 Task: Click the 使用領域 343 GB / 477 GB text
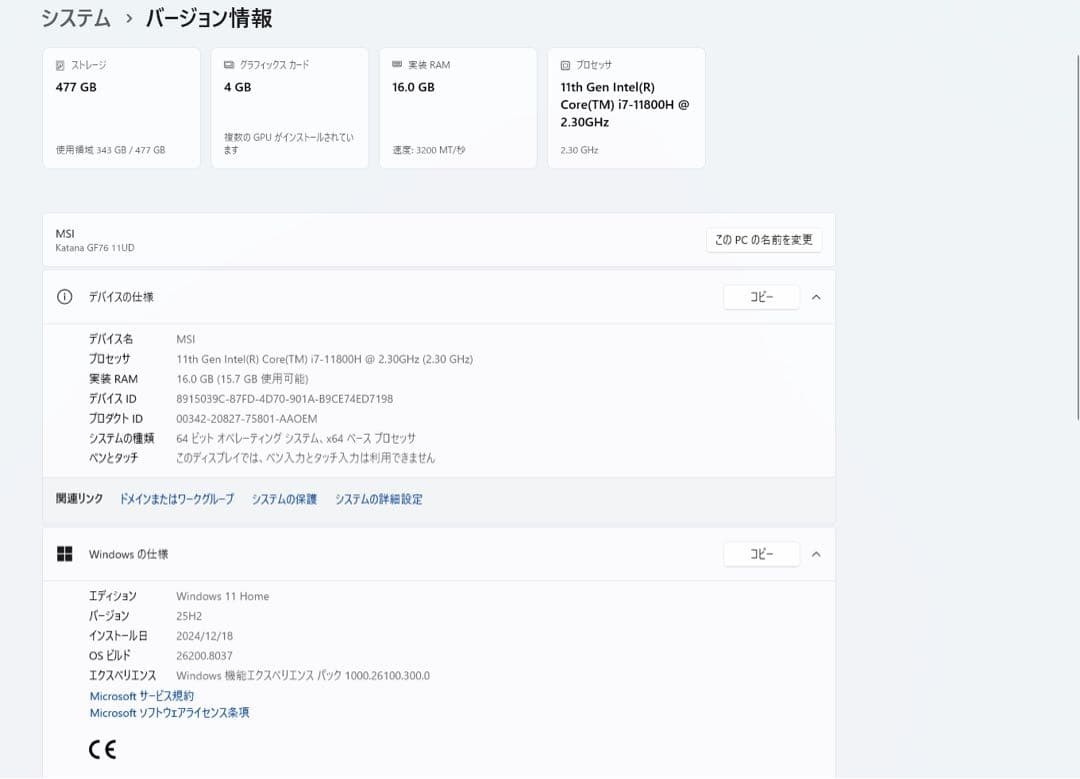pyautogui.click(x=110, y=150)
